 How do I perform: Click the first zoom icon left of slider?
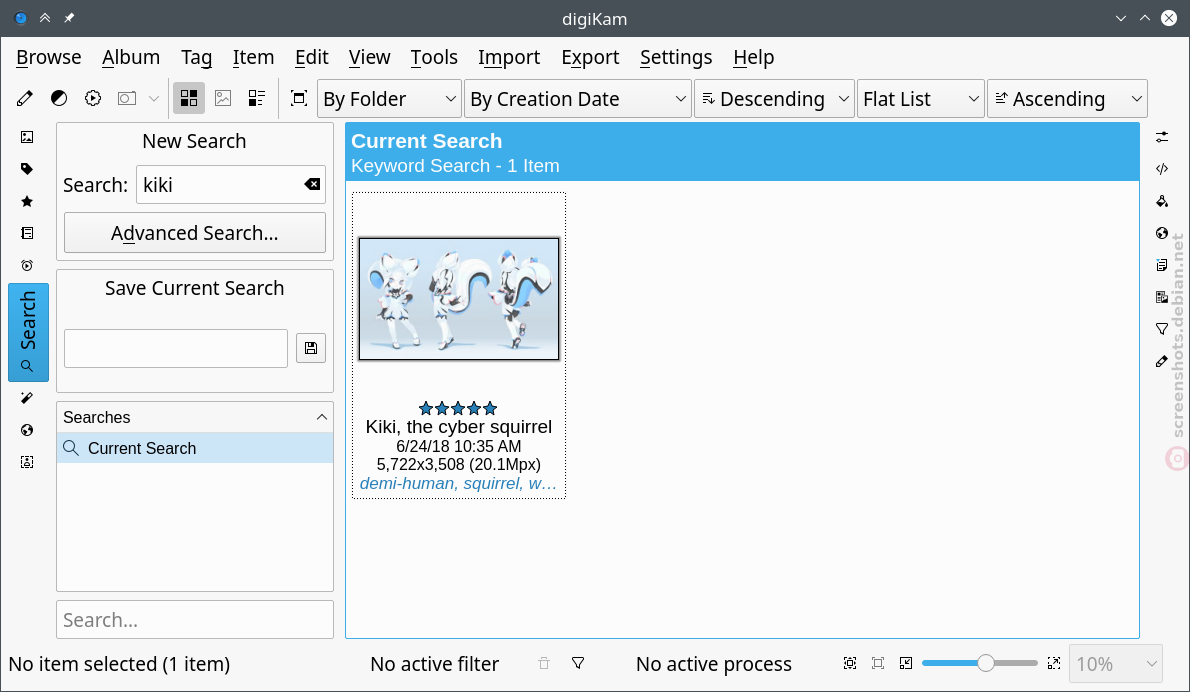coord(850,664)
